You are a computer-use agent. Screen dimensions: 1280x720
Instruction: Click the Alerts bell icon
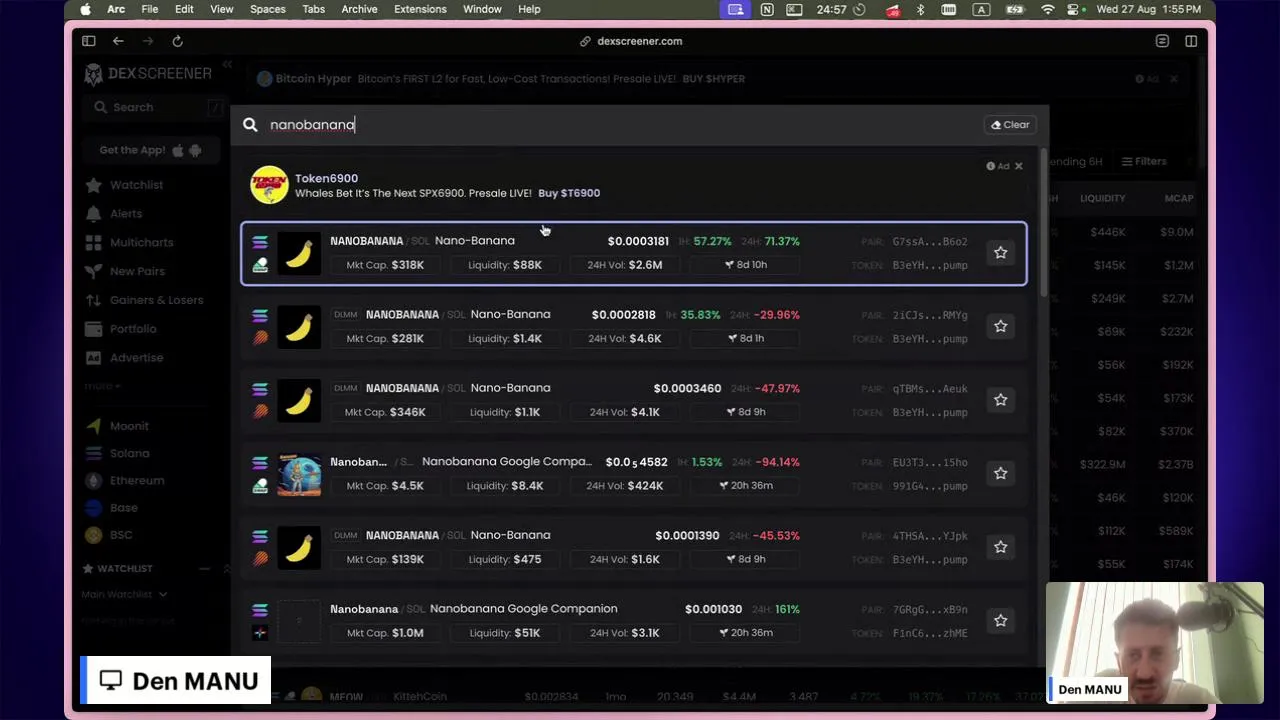93,214
